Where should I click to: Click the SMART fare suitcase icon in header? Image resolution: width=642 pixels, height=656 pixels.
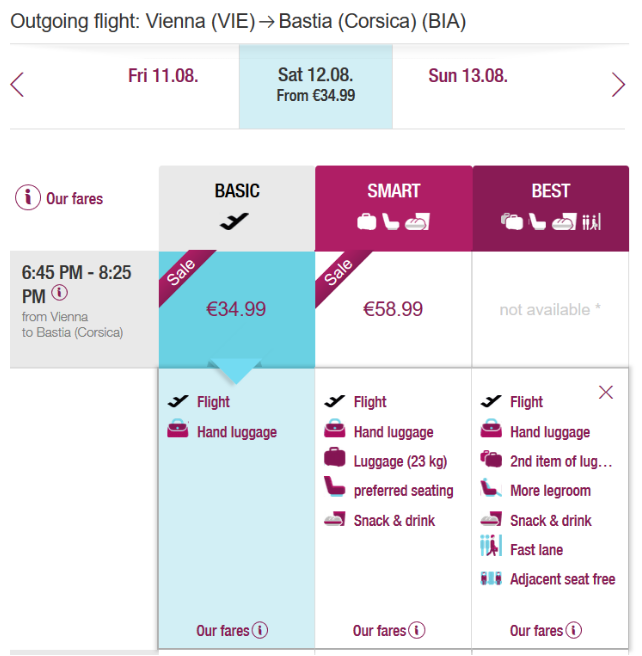(367, 222)
